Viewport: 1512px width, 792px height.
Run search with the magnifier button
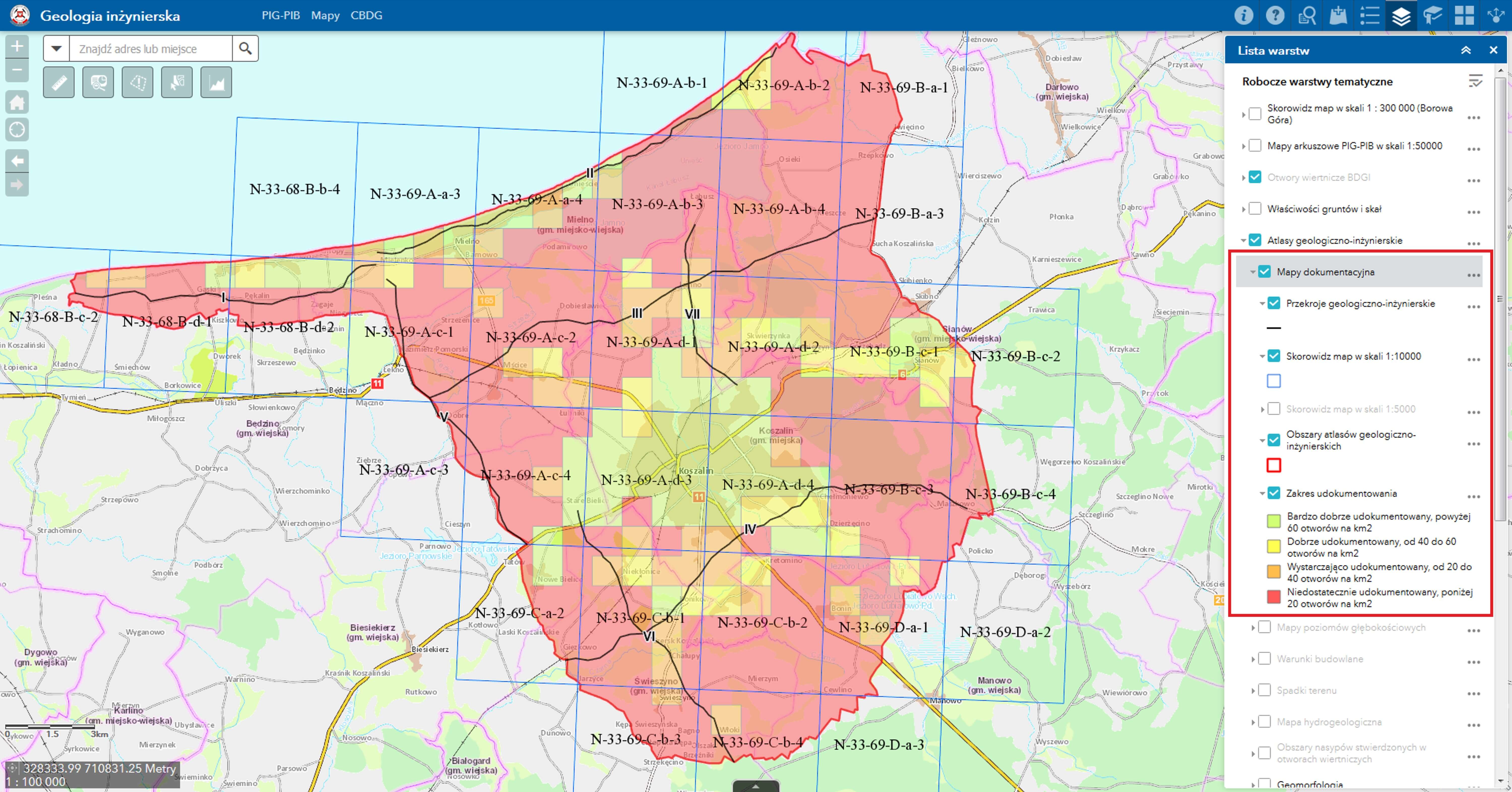point(245,49)
